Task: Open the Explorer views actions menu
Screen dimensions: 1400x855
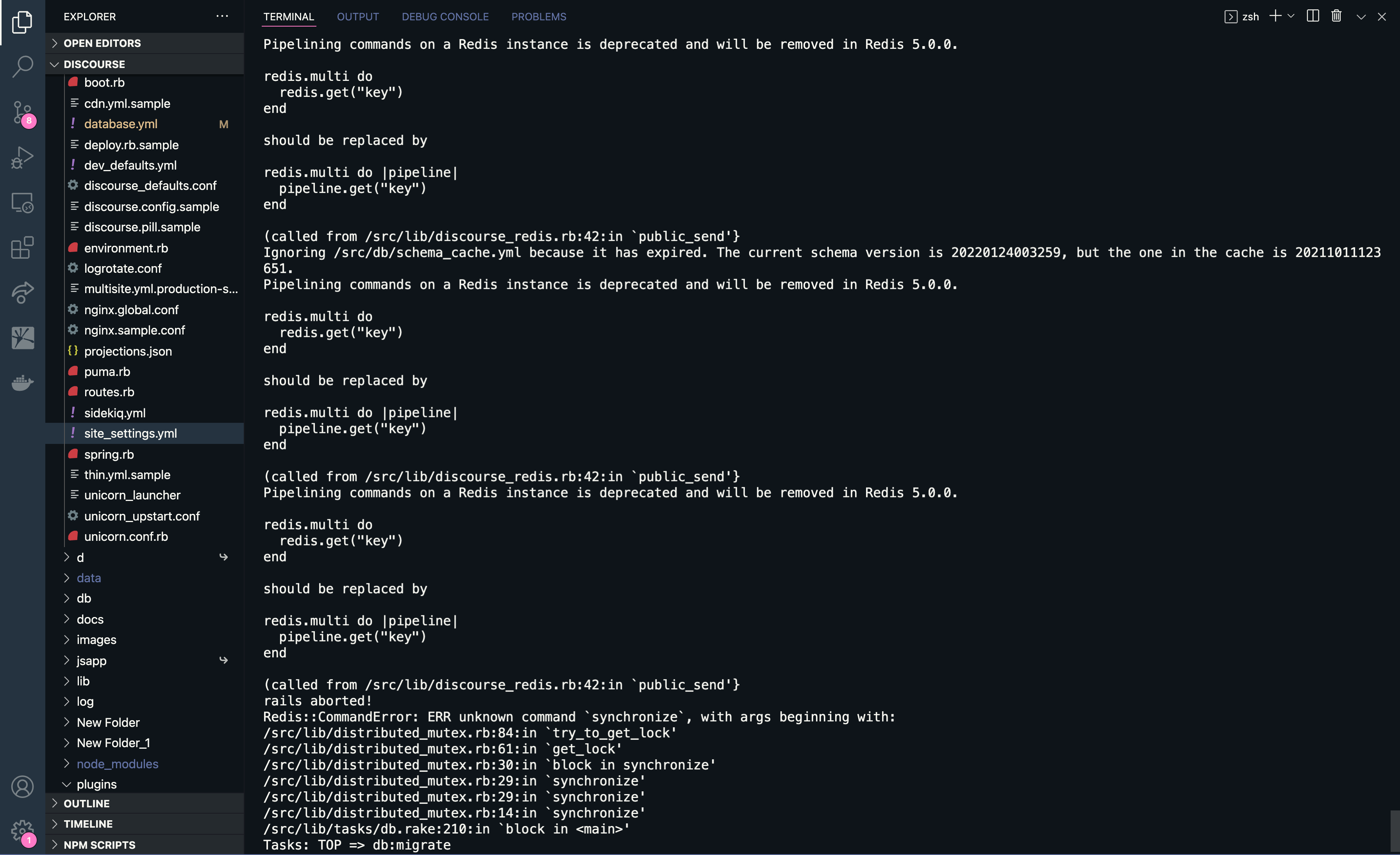Action: coord(222,16)
